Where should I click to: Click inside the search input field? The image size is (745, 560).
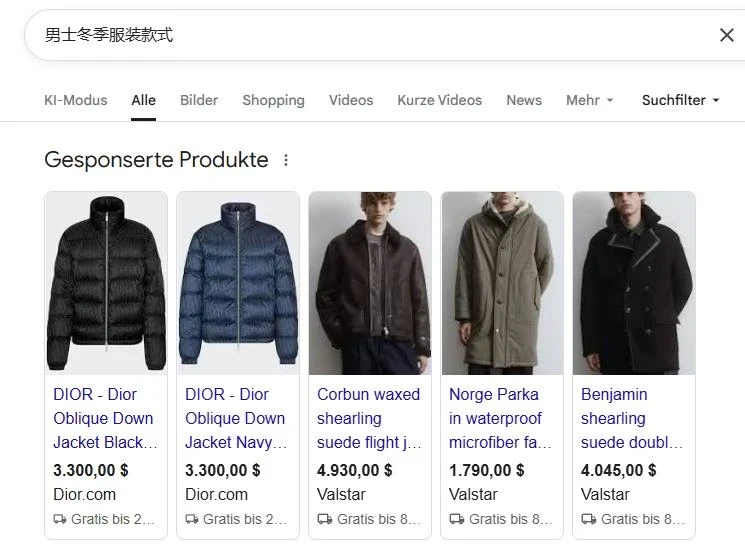pos(371,35)
